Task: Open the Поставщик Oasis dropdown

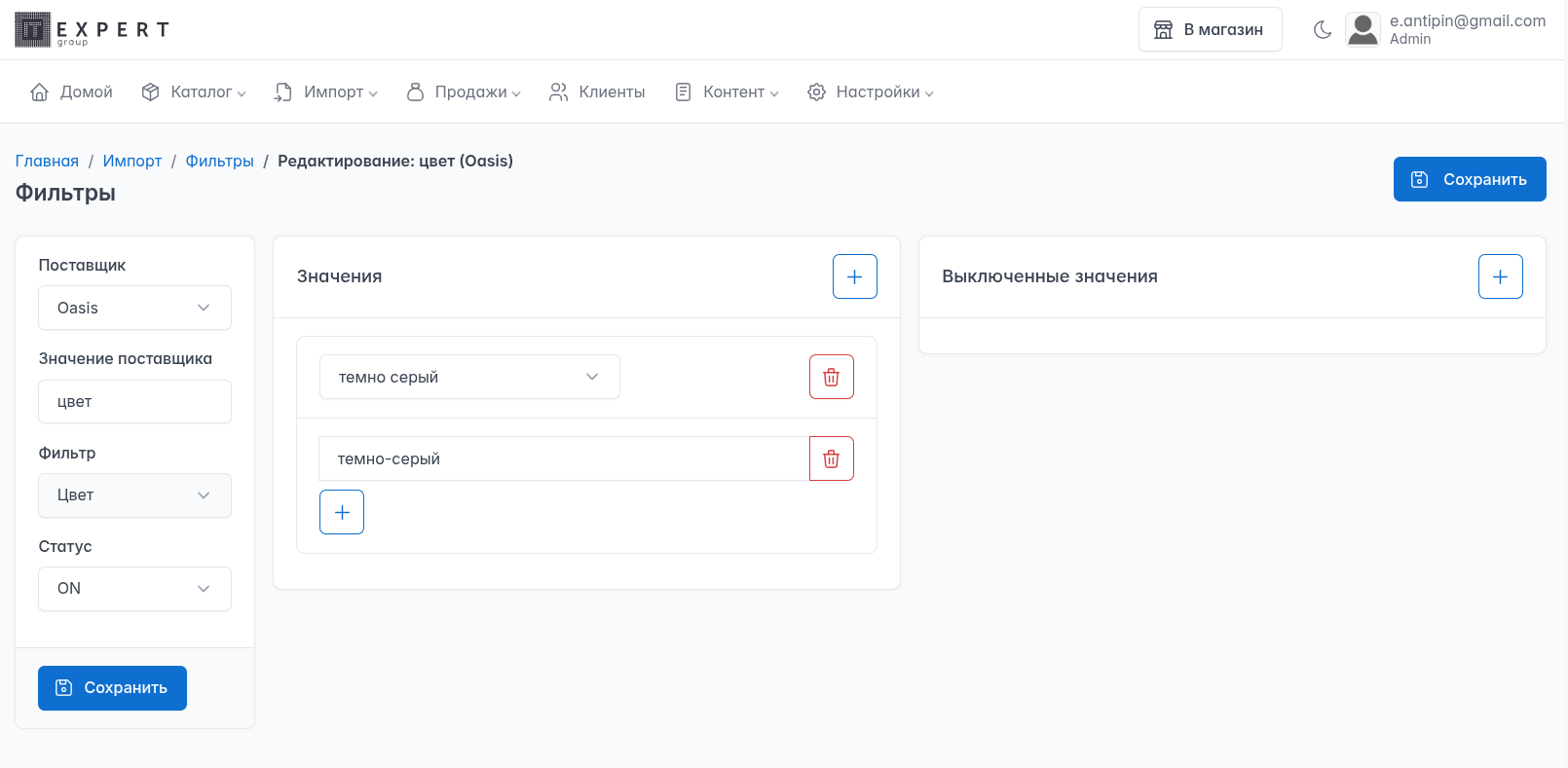Action: (x=134, y=308)
